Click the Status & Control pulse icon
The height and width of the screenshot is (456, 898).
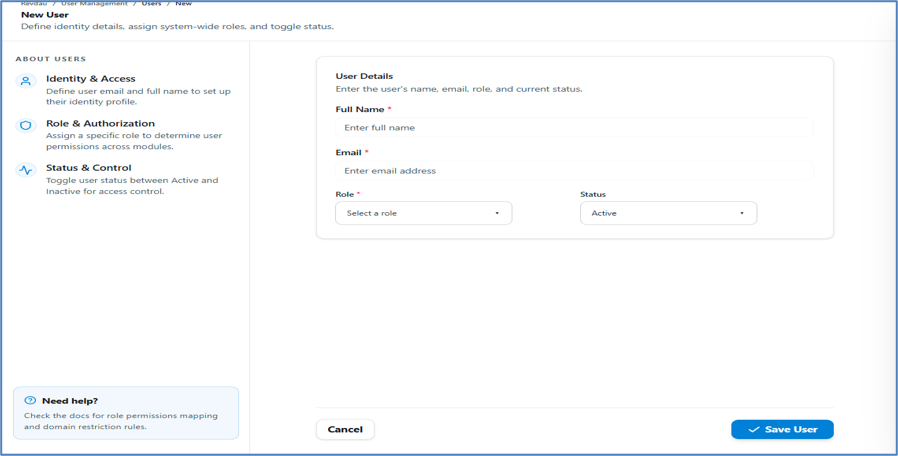click(26, 170)
